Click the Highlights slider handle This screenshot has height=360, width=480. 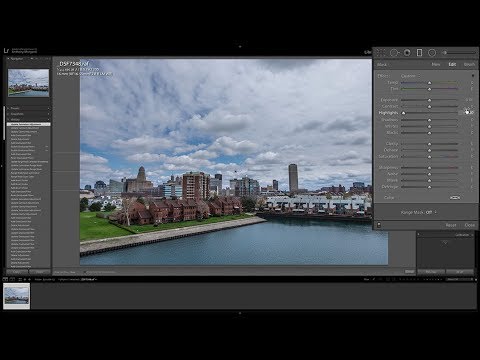point(403,113)
